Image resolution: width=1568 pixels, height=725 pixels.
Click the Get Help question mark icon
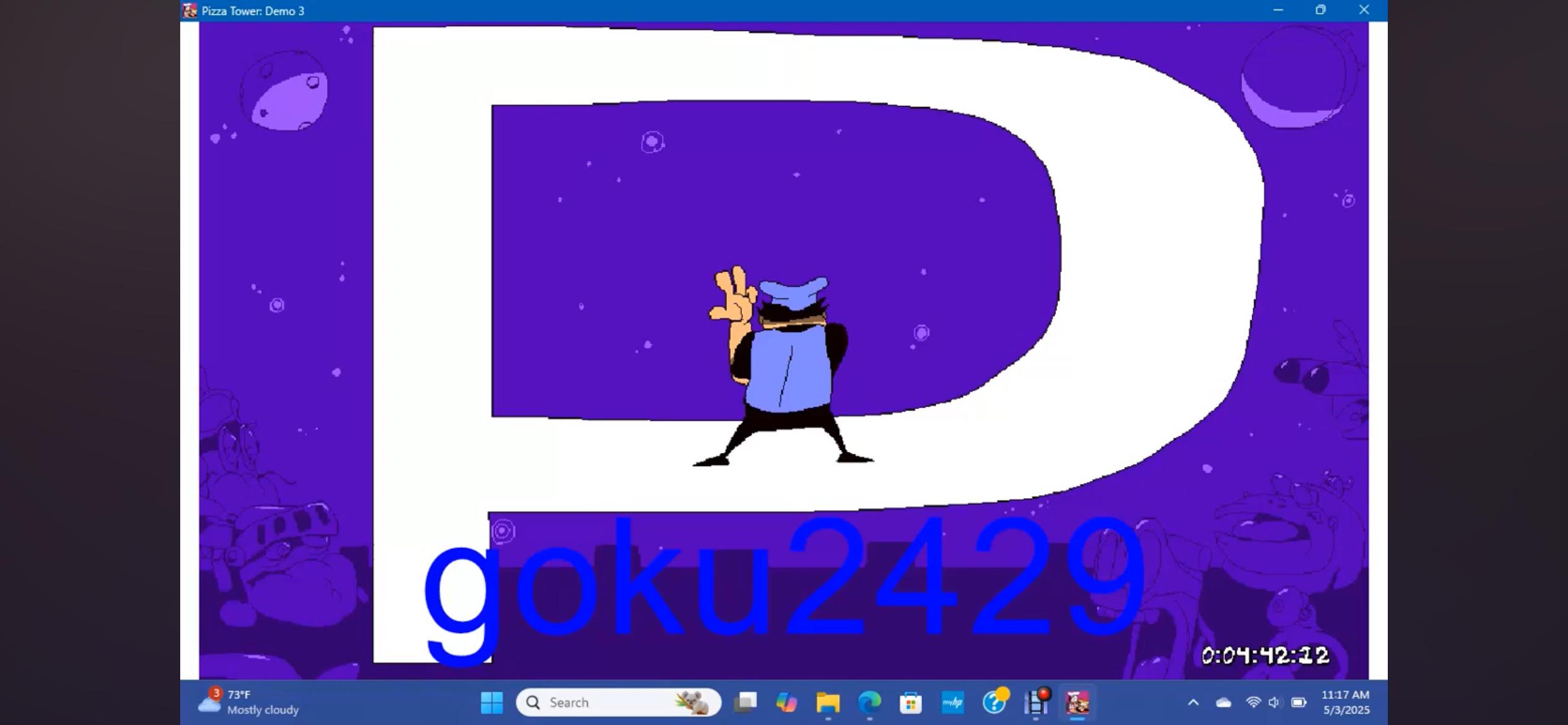[x=994, y=702]
